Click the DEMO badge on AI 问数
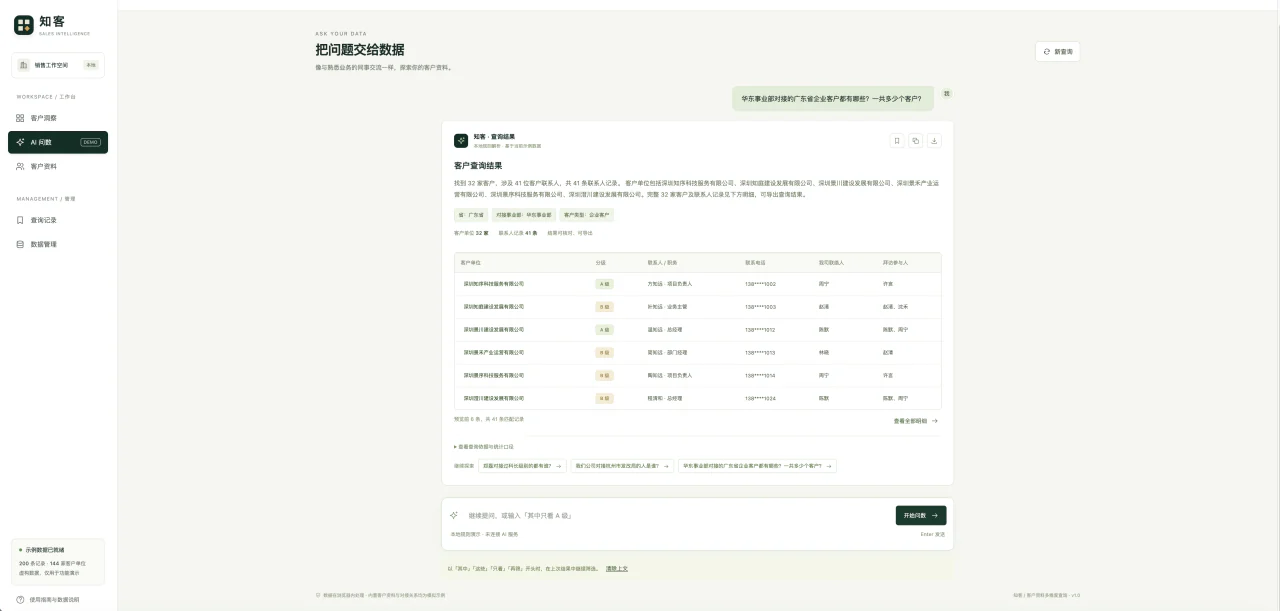This screenshot has width=1280, height=611. 90,142
